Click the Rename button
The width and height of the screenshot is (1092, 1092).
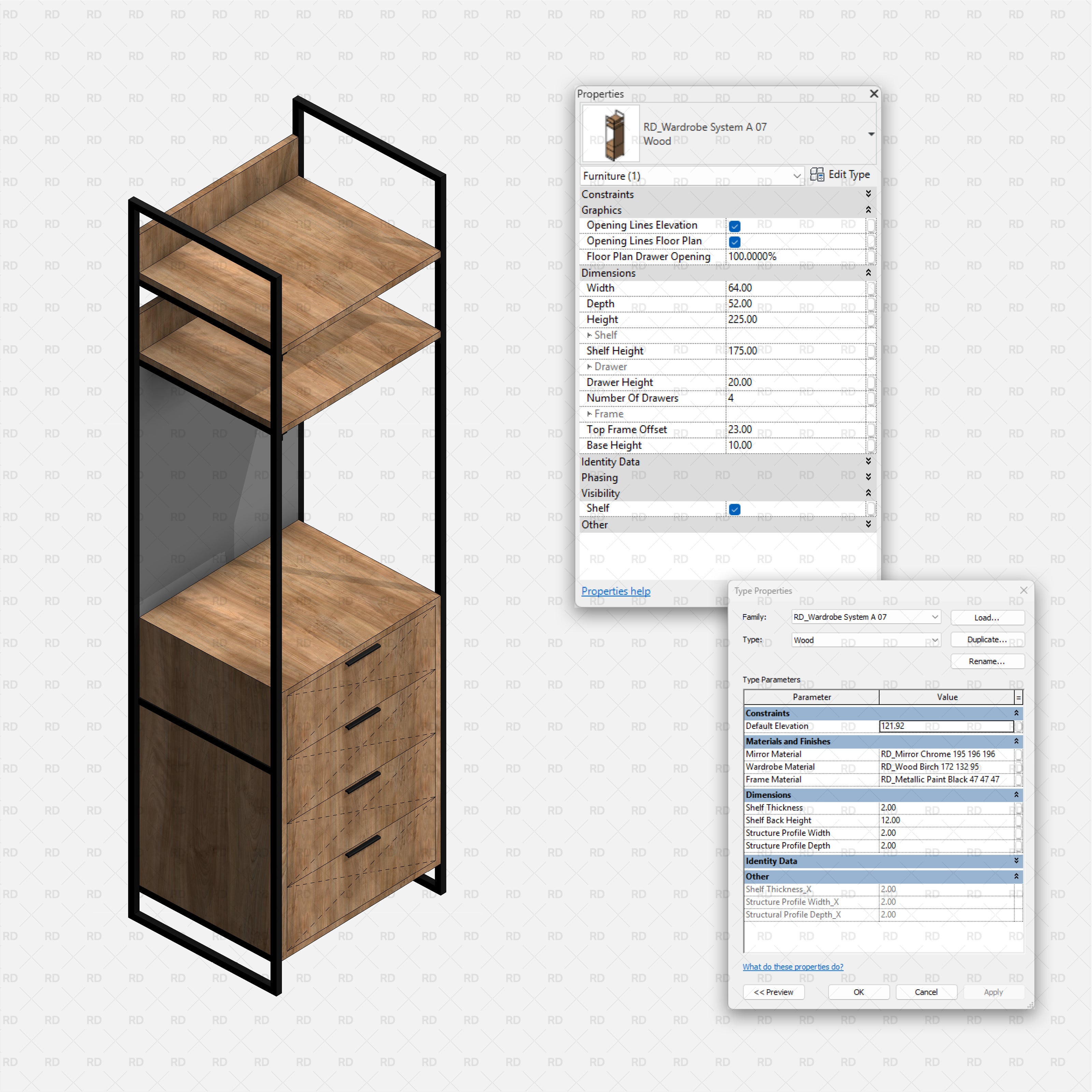pos(988,661)
